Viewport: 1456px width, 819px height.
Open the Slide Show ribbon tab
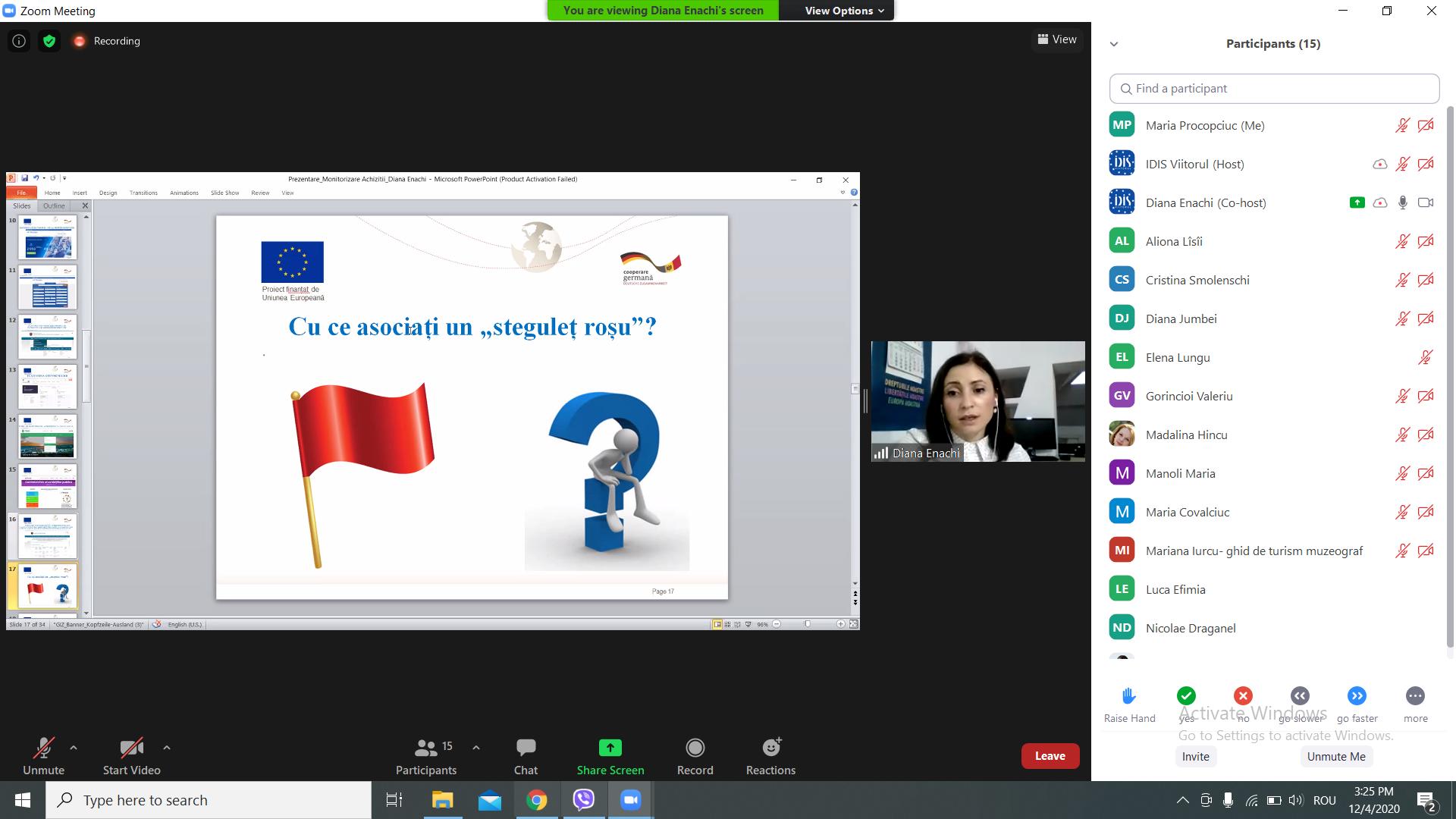tap(224, 193)
